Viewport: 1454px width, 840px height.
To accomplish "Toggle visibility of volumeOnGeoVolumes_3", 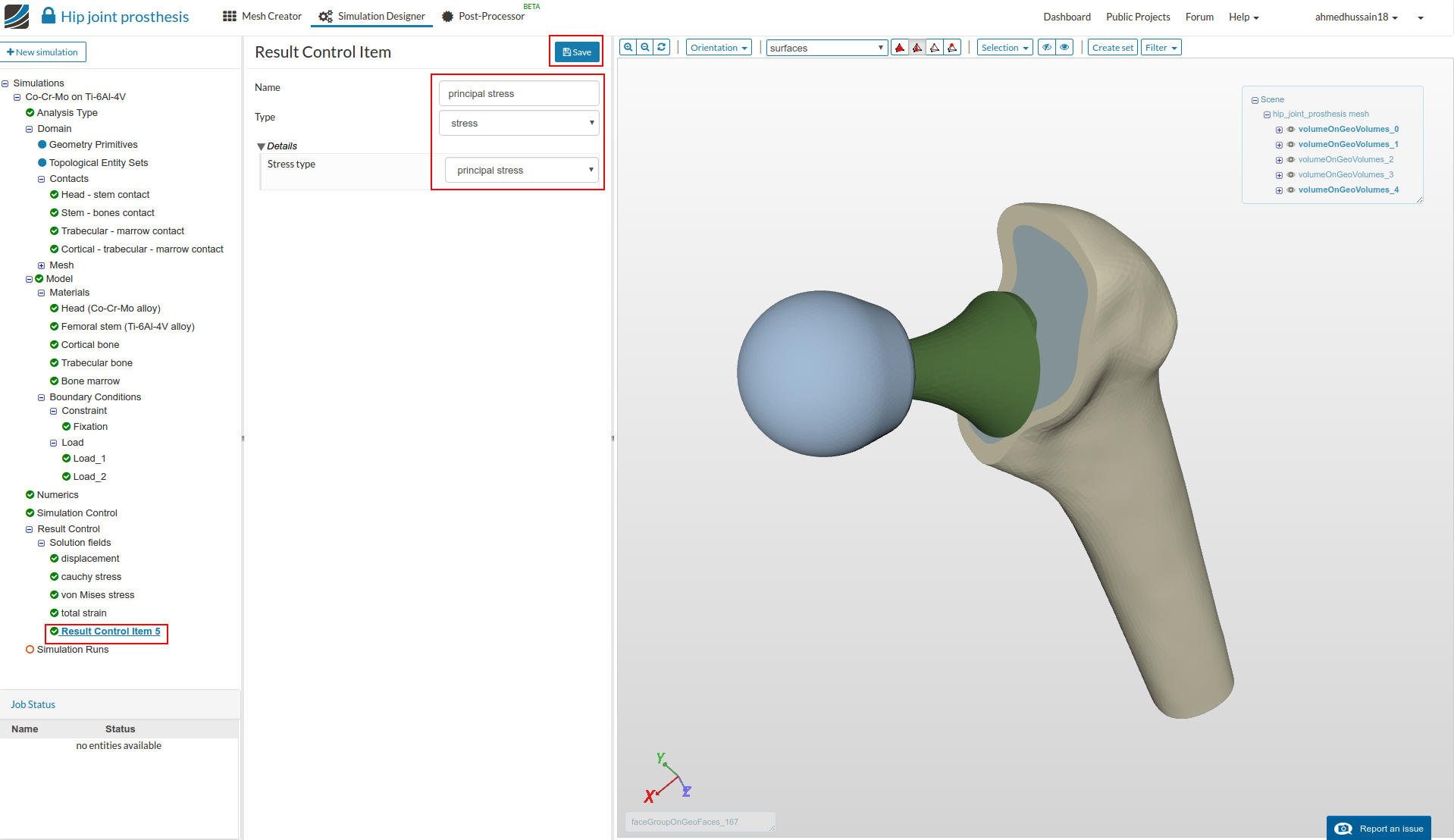I will pos(1290,175).
